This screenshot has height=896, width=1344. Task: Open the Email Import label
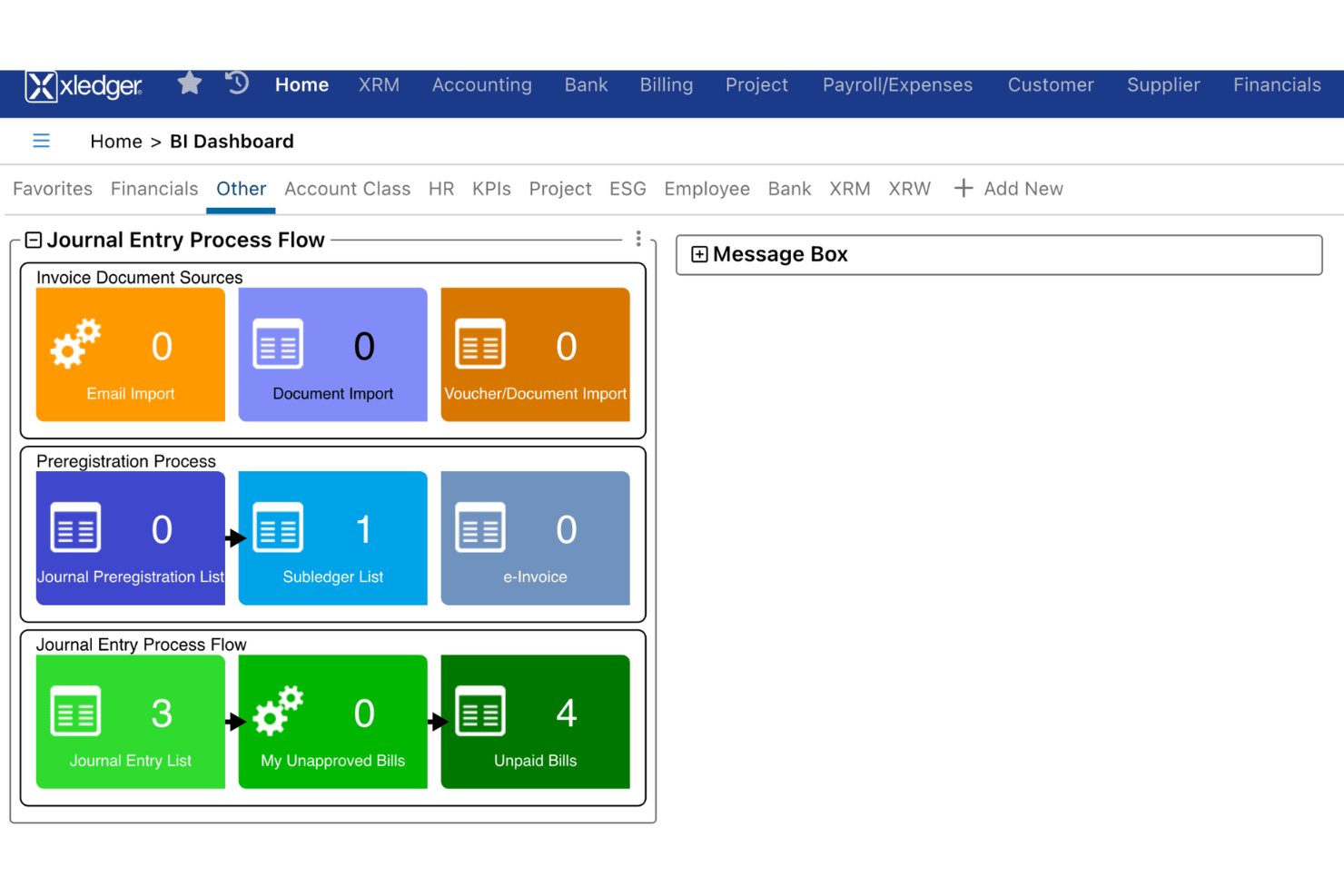click(x=131, y=393)
